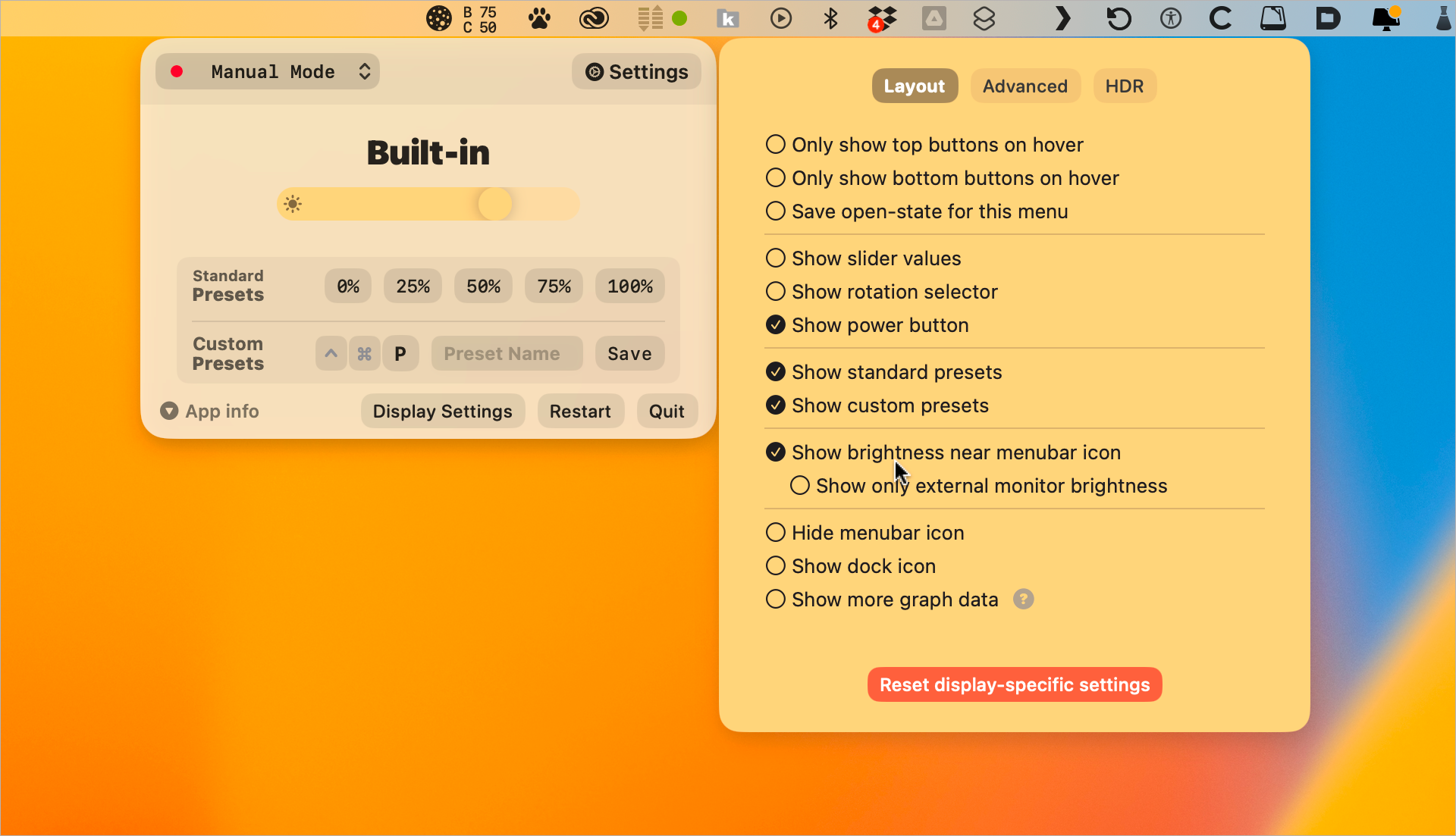
Task: Click the gear icon on the Settings button
Action: [595, 71]
